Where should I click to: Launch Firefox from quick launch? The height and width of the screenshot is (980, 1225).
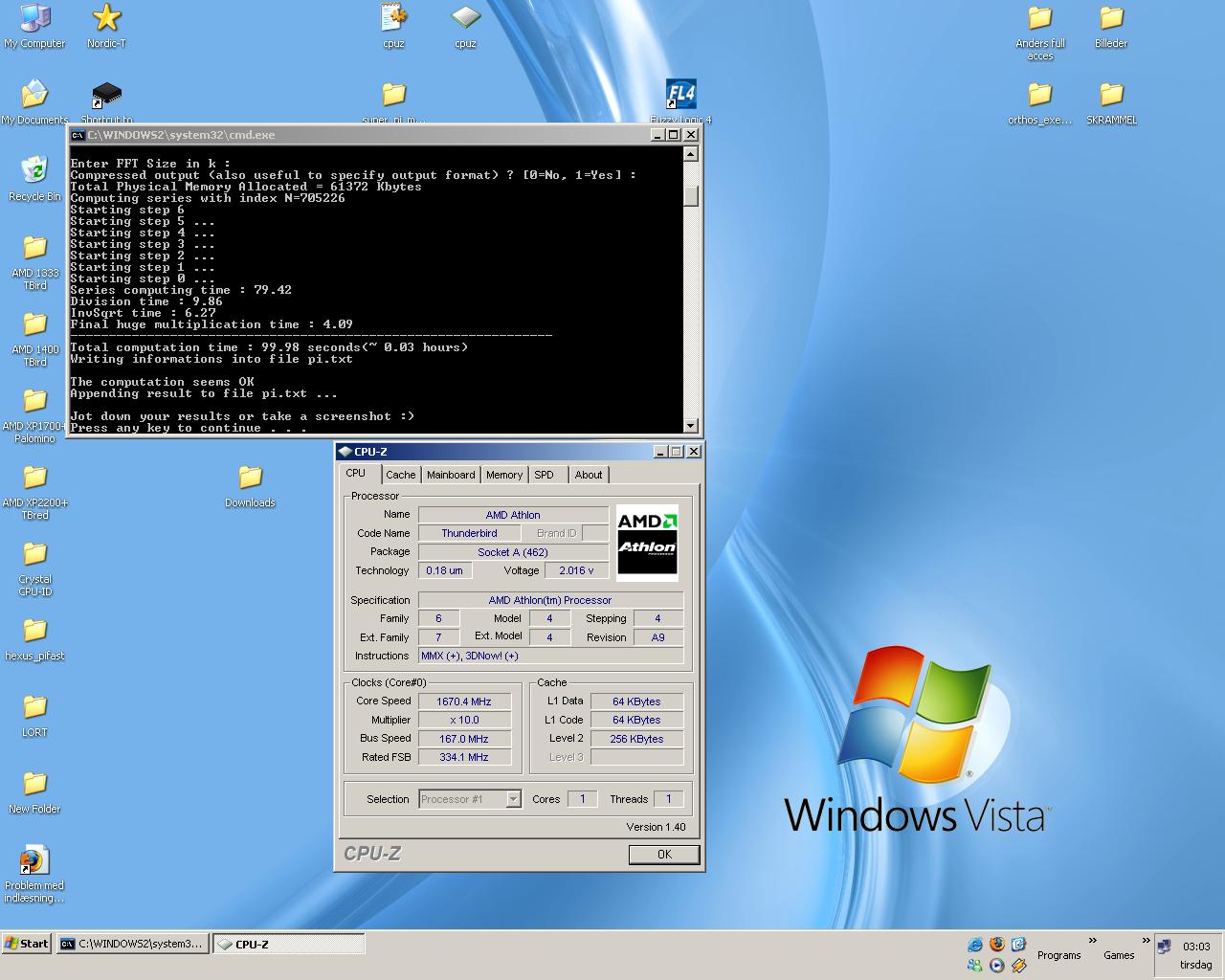997,945
